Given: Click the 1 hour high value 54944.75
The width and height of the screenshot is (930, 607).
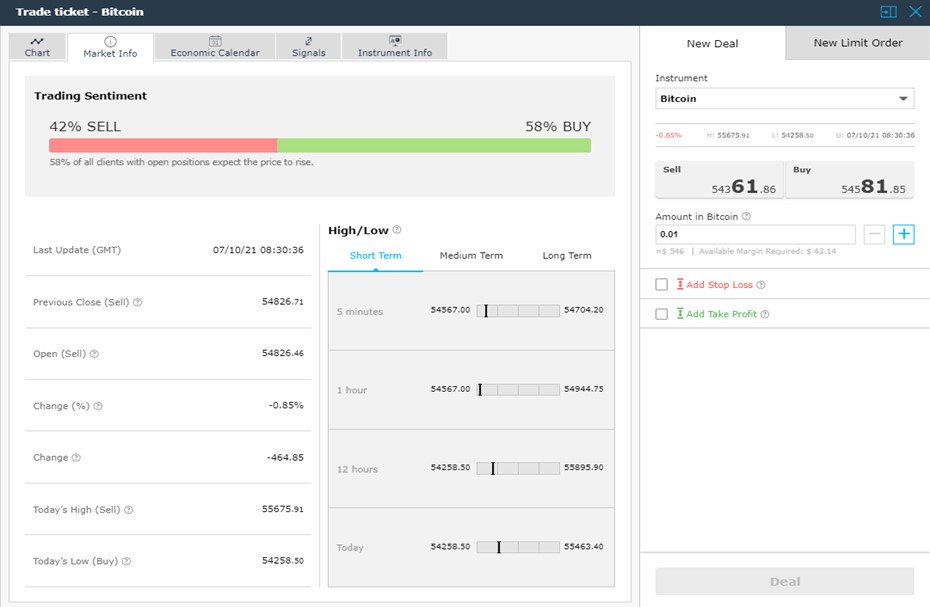Looking at the screenshot, I should tap(584, 389).
